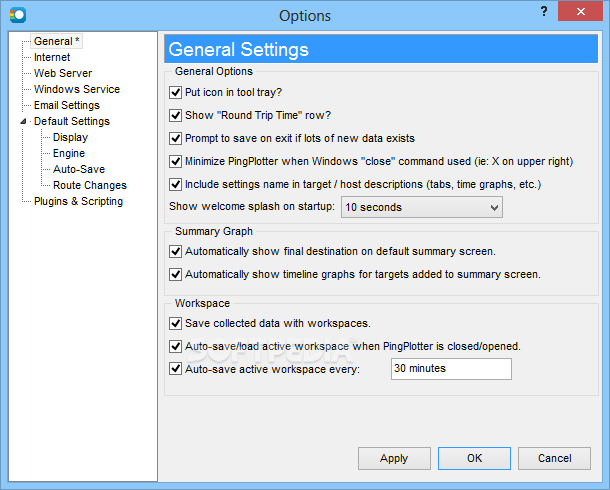The width and height of the screenshot is (610, 490).
Task: Open the Internet settings page
Action: pos(52,57)
